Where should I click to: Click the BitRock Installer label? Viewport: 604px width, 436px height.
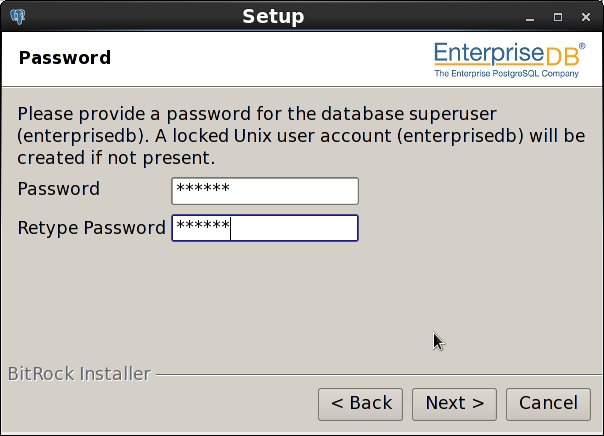point(79,374)
